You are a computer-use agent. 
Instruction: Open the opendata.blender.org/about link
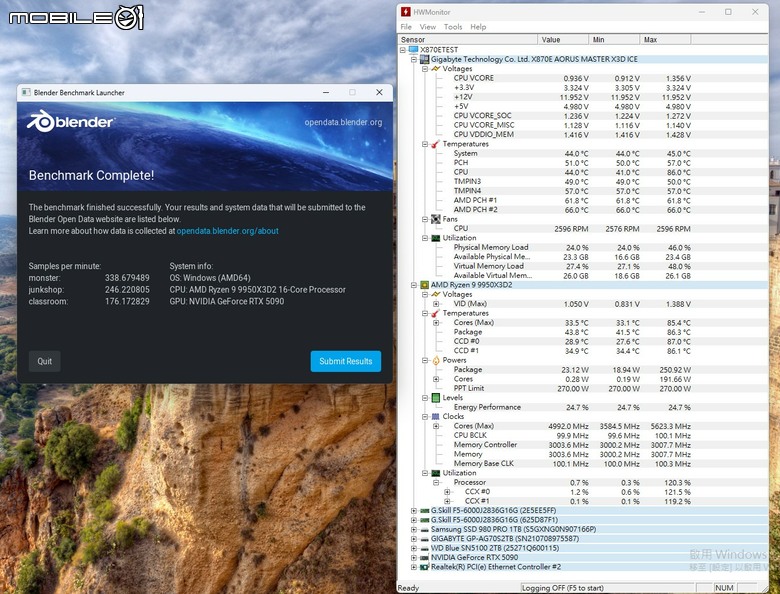[x=227, y=231]
